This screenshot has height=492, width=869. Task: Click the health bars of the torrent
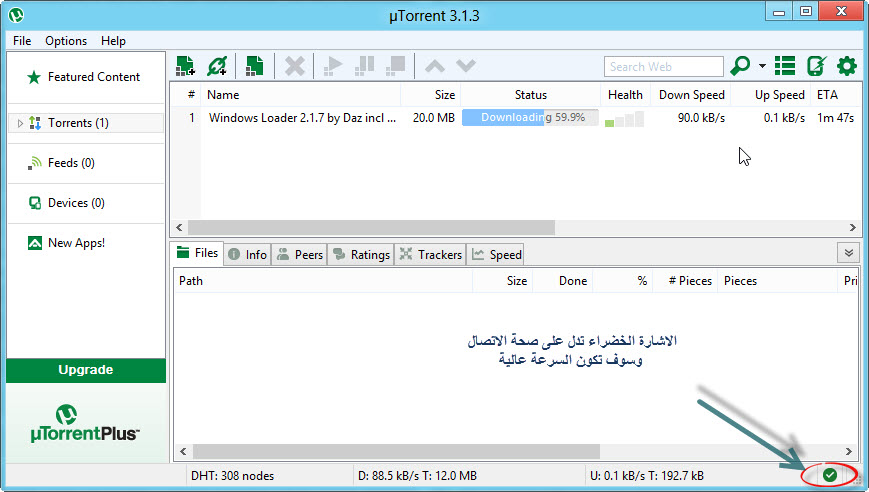[625, 119]
